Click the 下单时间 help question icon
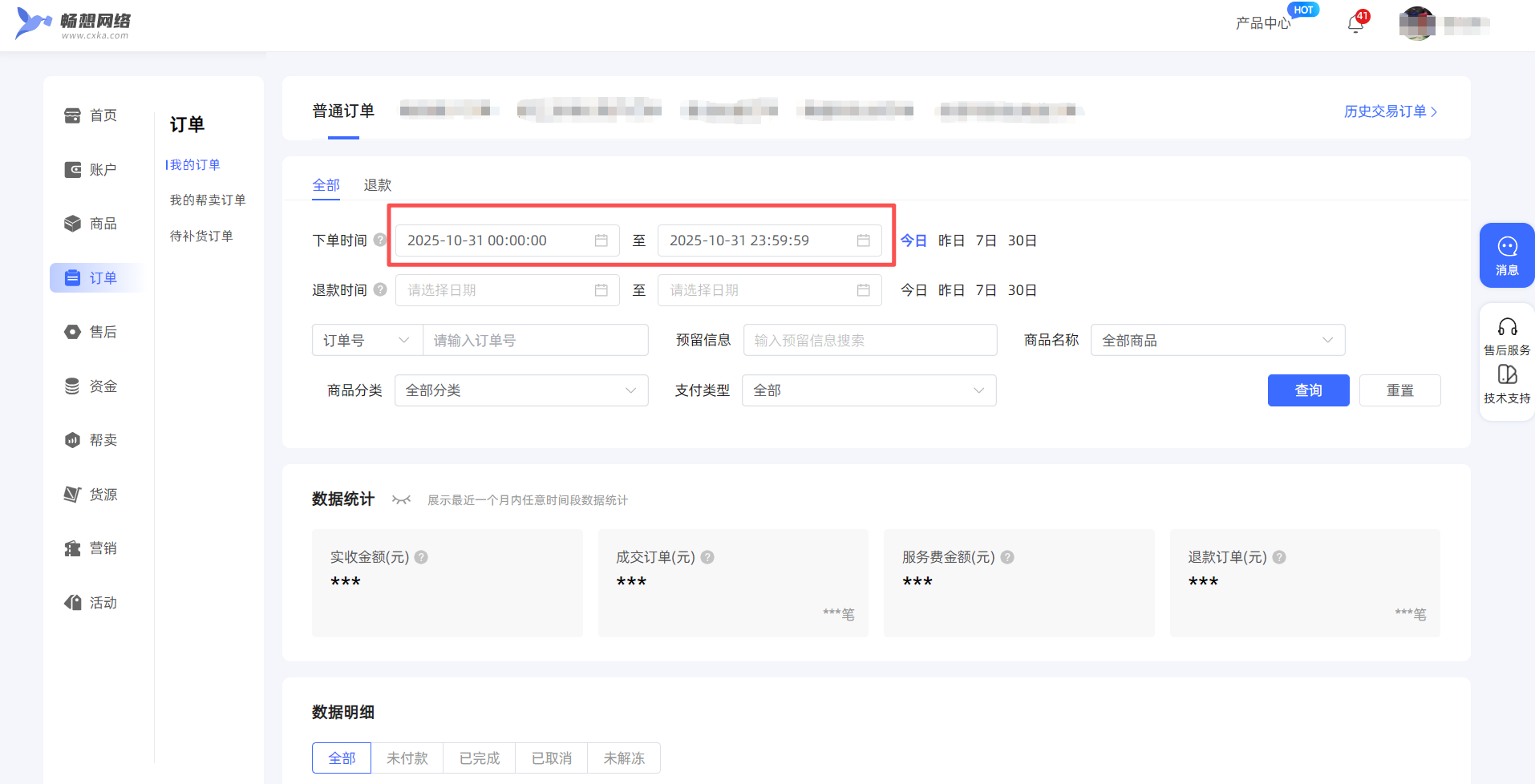1535x784 pixels. tap(380, 240)
